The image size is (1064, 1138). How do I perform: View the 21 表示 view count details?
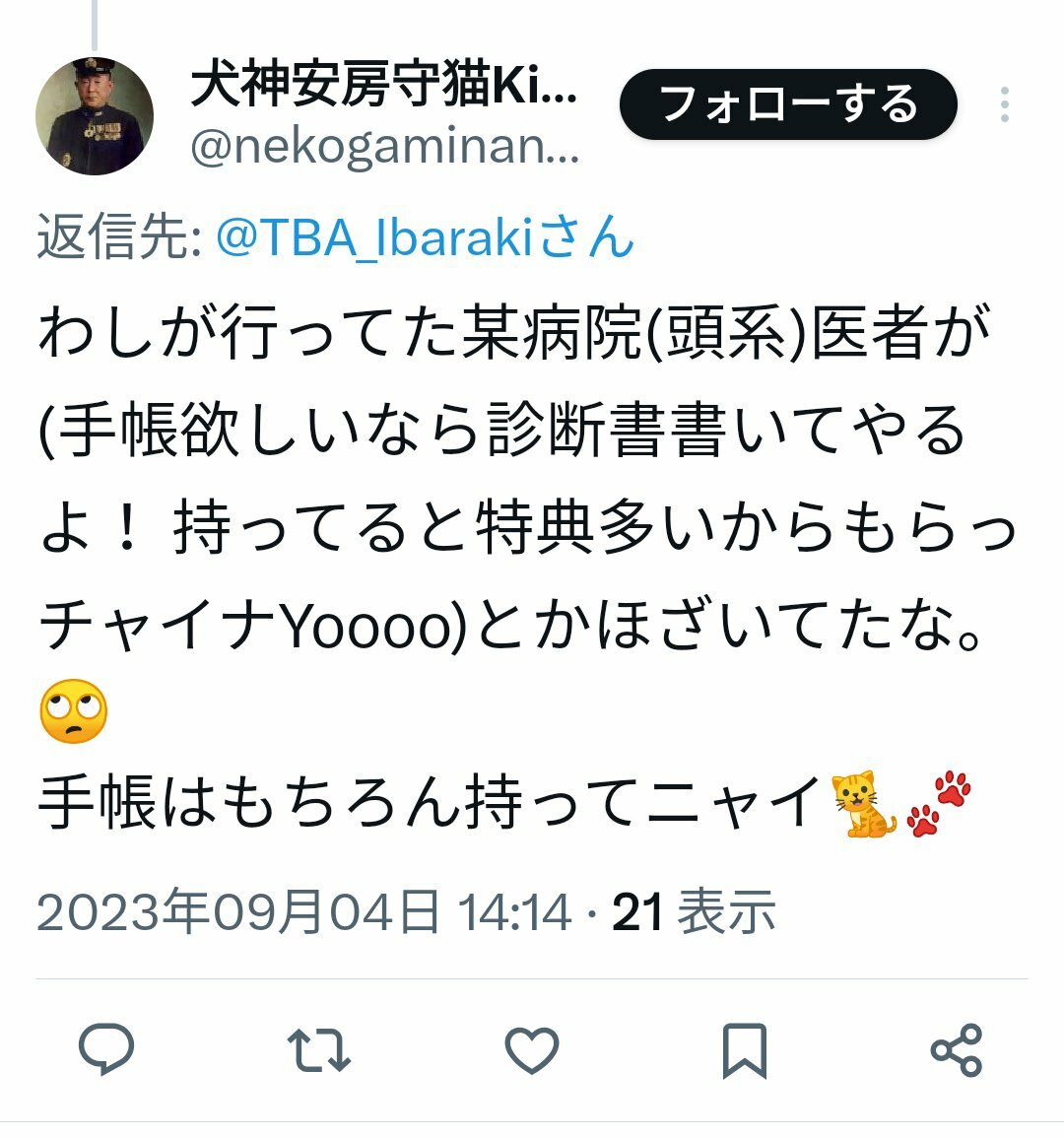[x=694, y=911]
